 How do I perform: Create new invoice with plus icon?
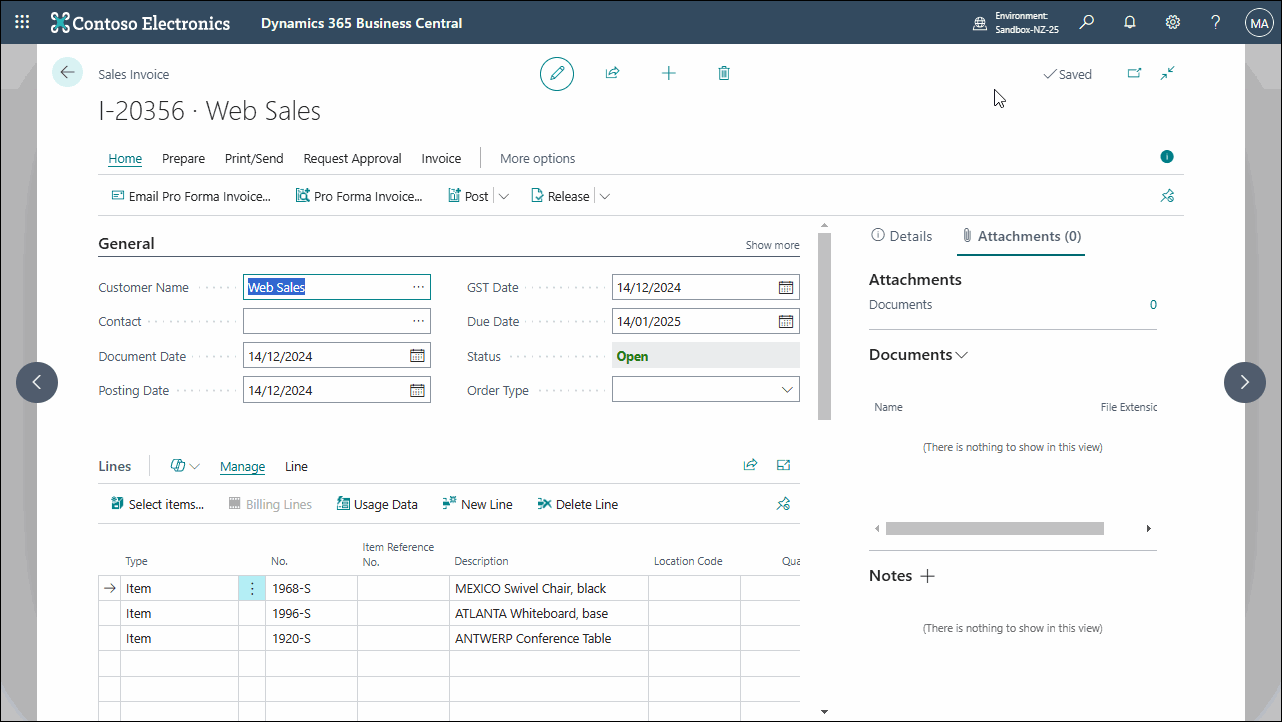pos(669,73)
